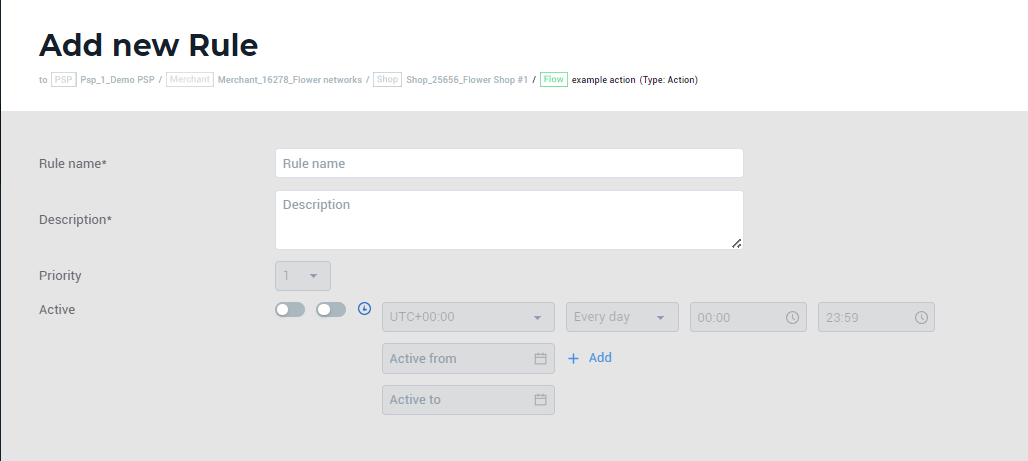Click the clock icon in the 23:59 field
The image size is (1028, 461).
coord(921,317)
